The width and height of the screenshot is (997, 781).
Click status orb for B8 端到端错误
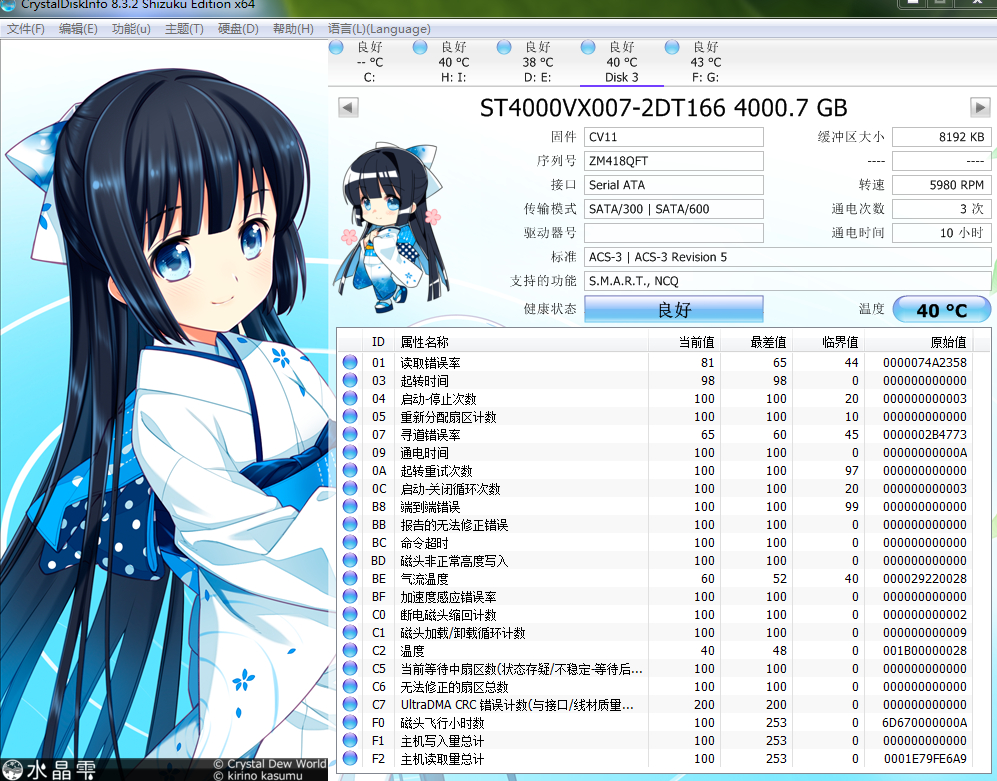point(350,506)
